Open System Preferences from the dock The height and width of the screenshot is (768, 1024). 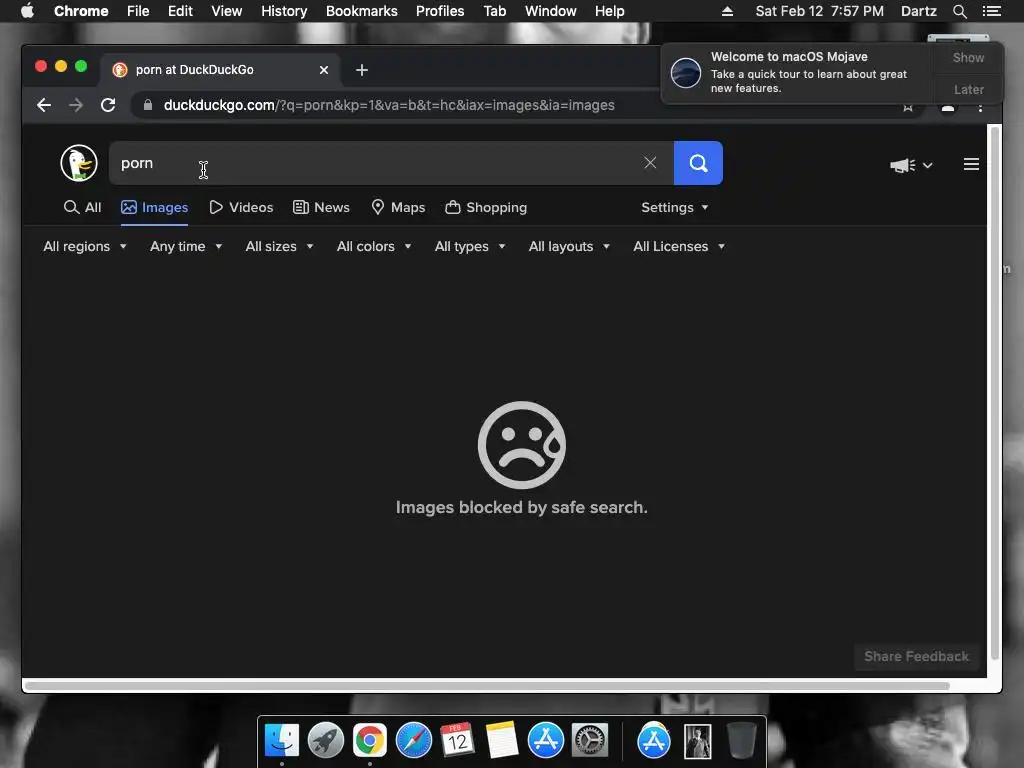point(590,741)
